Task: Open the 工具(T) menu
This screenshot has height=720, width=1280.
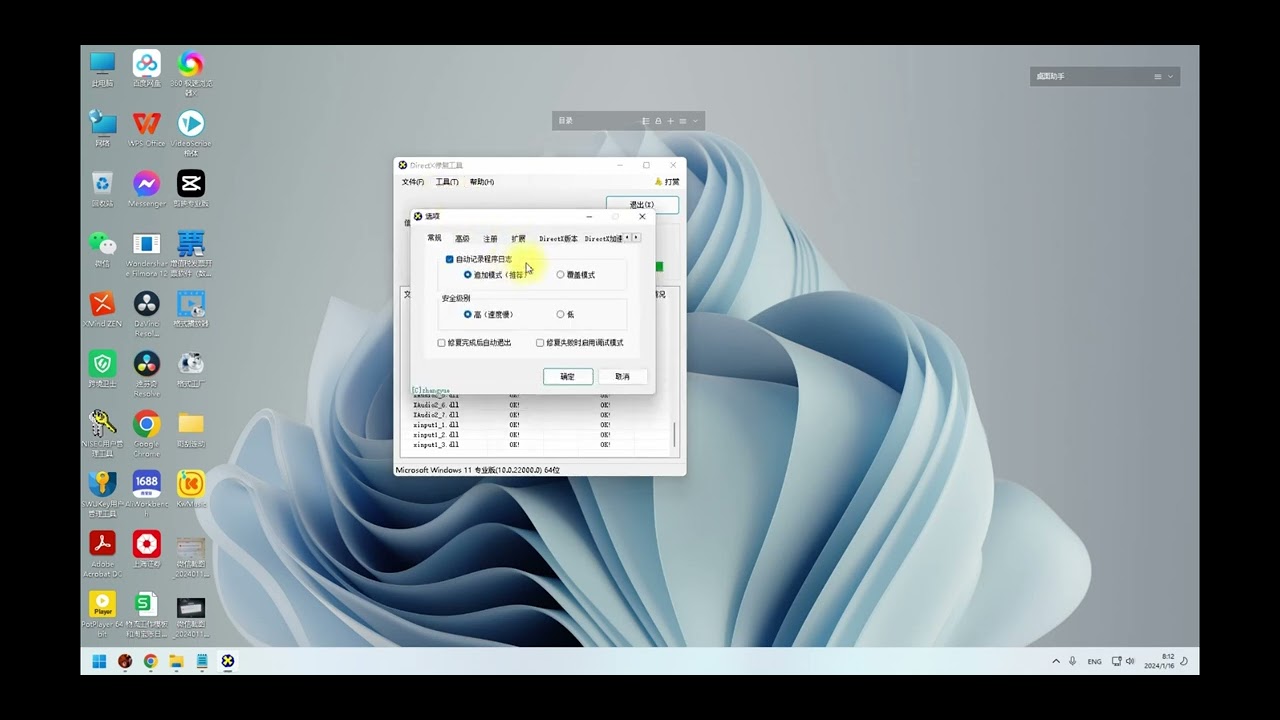Action: click(x=447, y=182)
